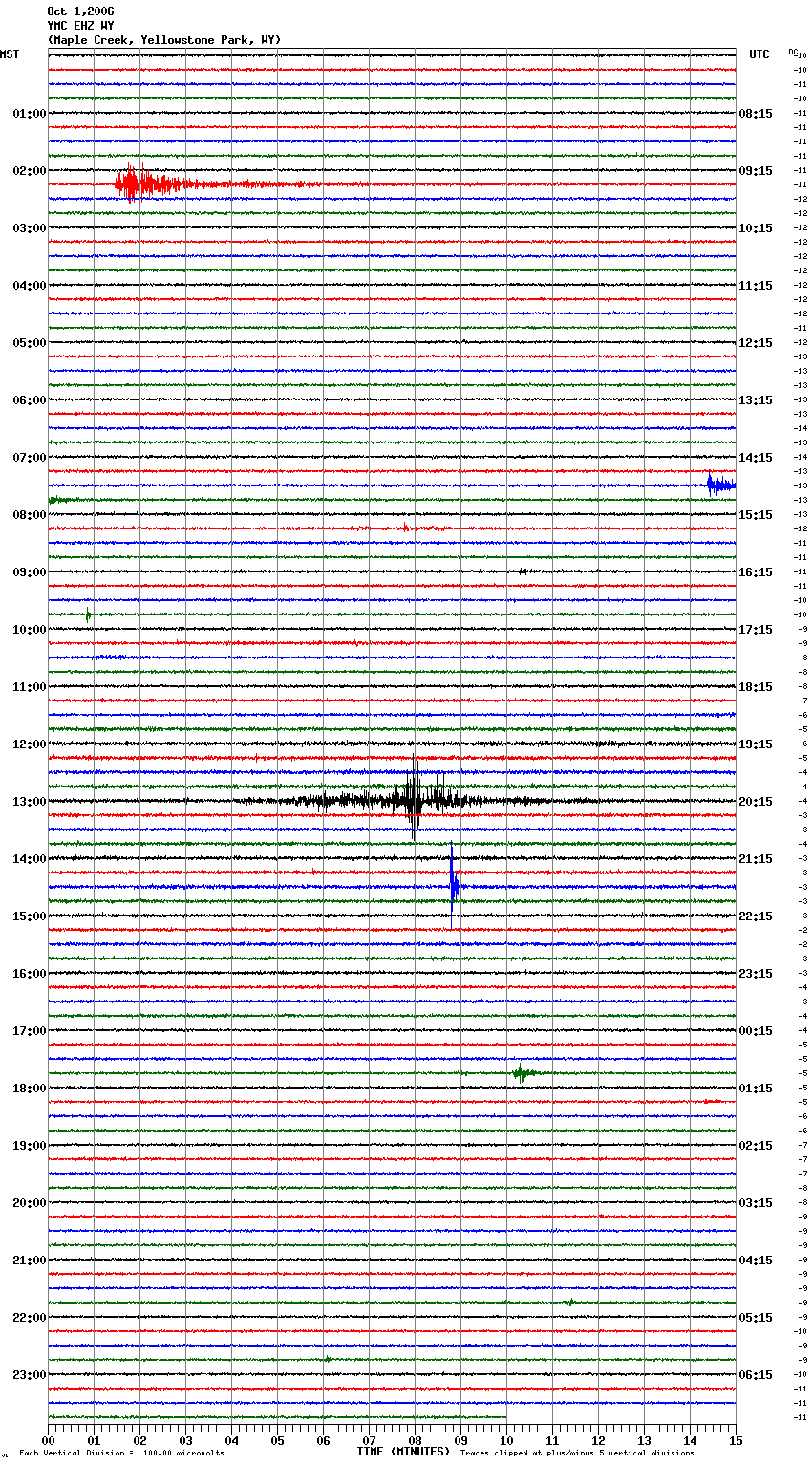Click the "Each Vertical Division = 100.00 microvolts" note

coord(121,1454)
